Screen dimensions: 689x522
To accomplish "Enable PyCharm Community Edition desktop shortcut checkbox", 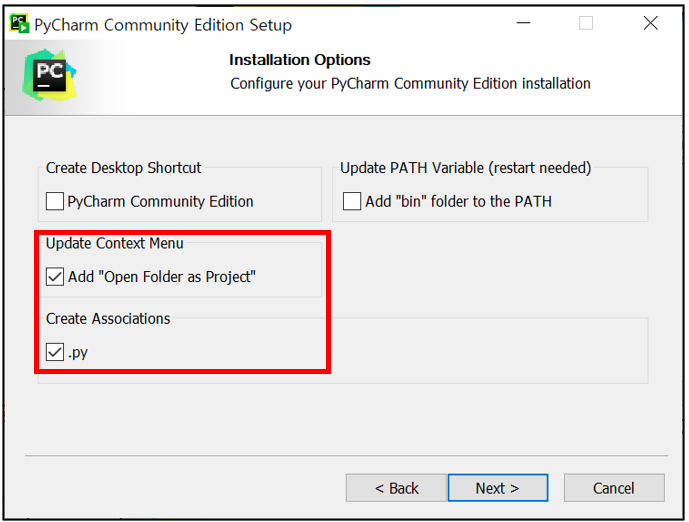I will pos(55,201).
